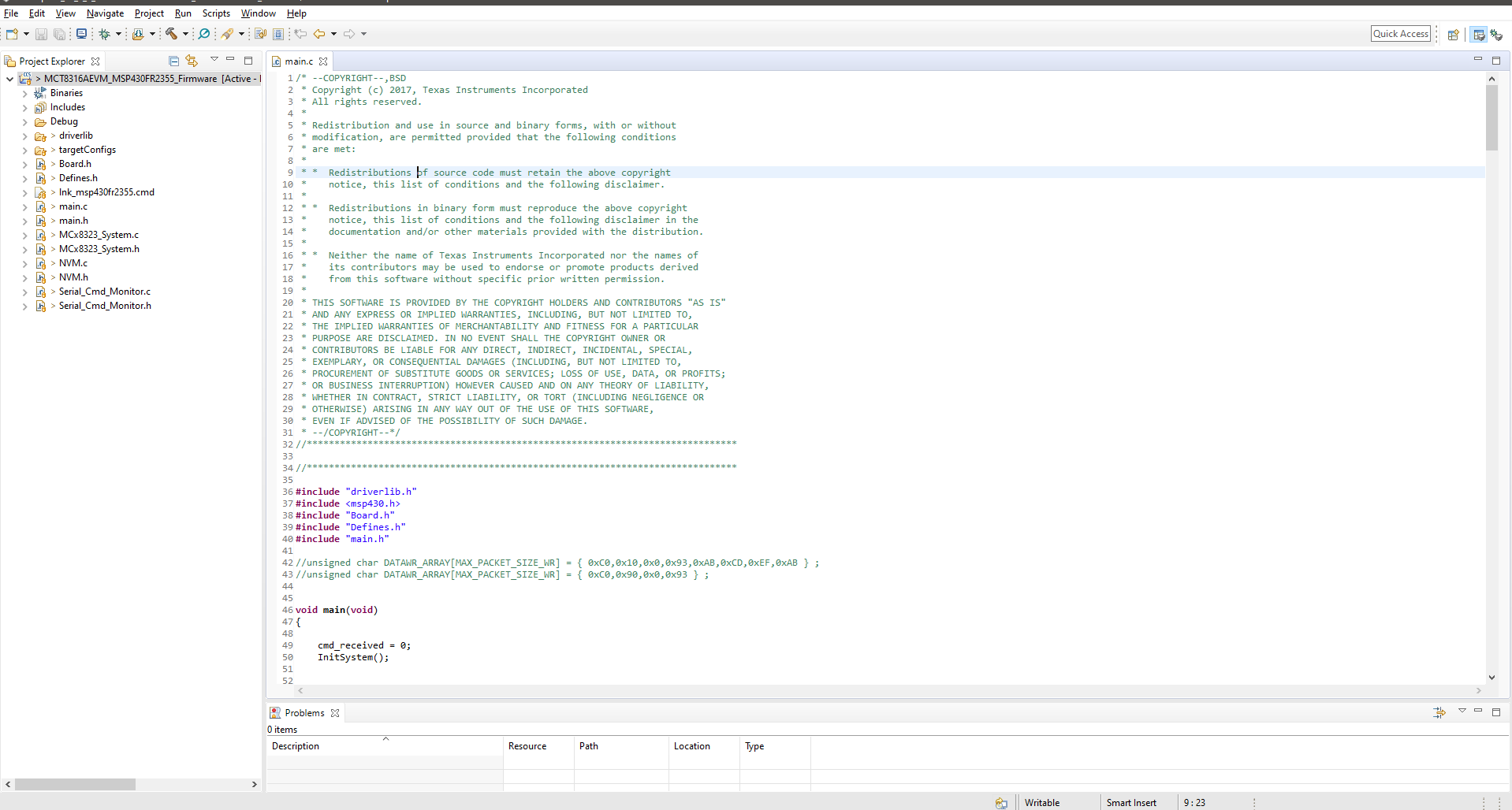This screenshot has width=1512, height=810.
Task: Collapse all nodes in Project Explorer
Action: [173, 61]
